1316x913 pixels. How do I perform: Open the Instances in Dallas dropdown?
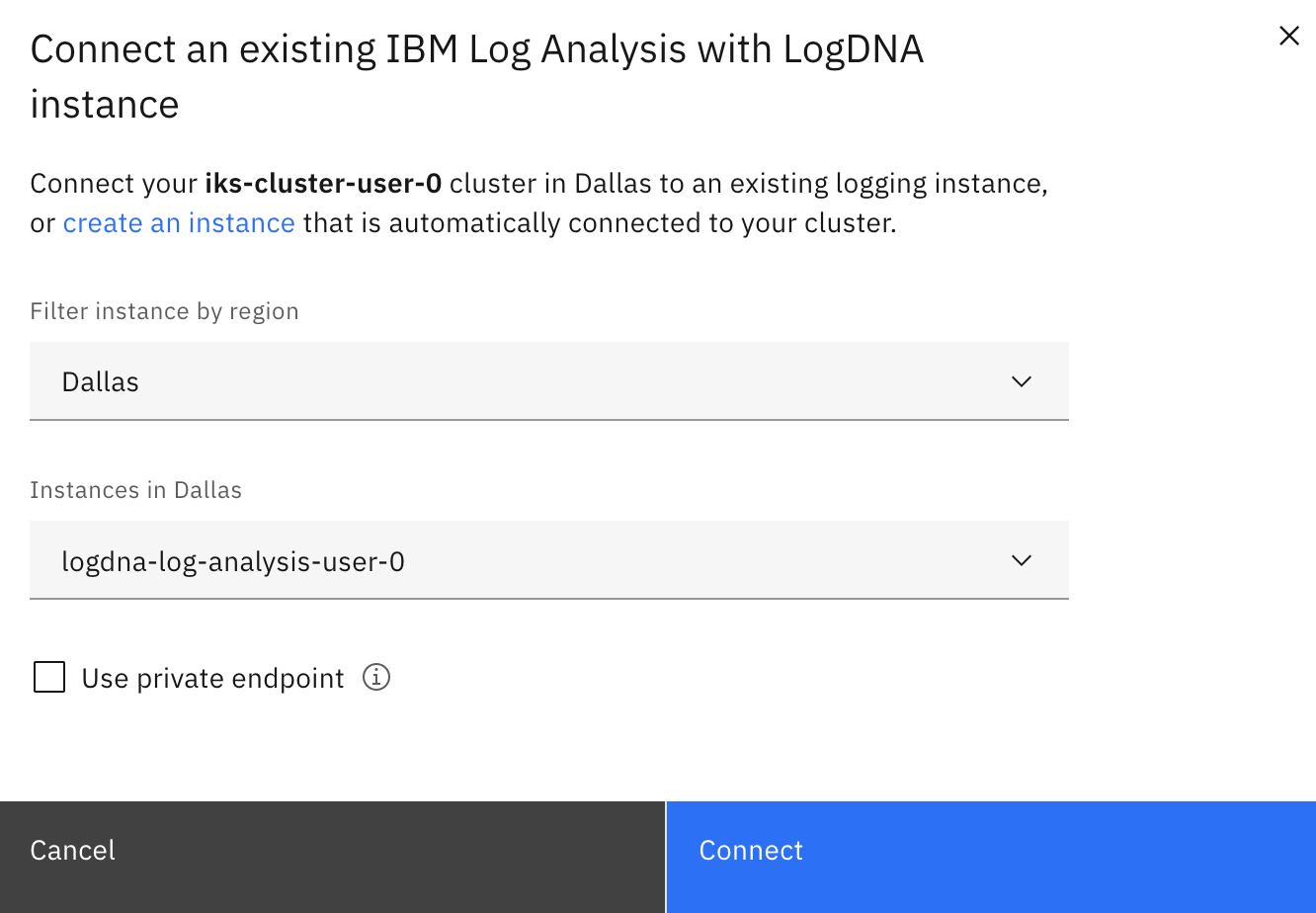[x=549, y=560]
